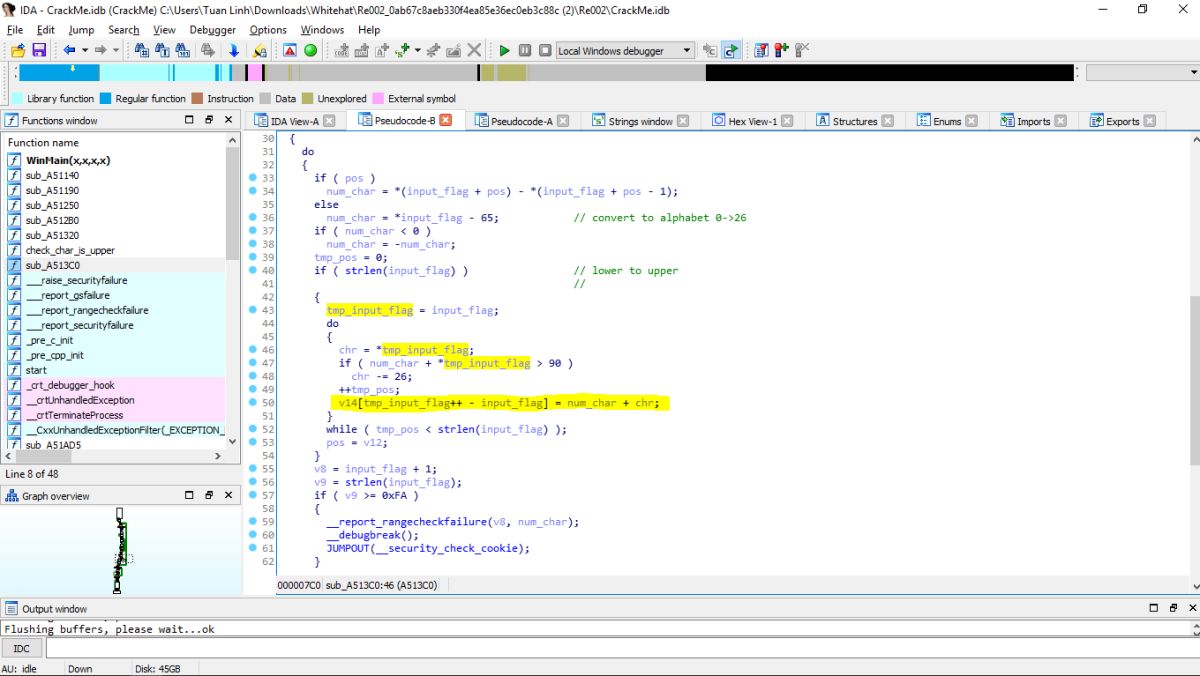This screenshot has width=1200, height=676.
Task: Select __crt_debugger_hook function
Action: point(70,385)
